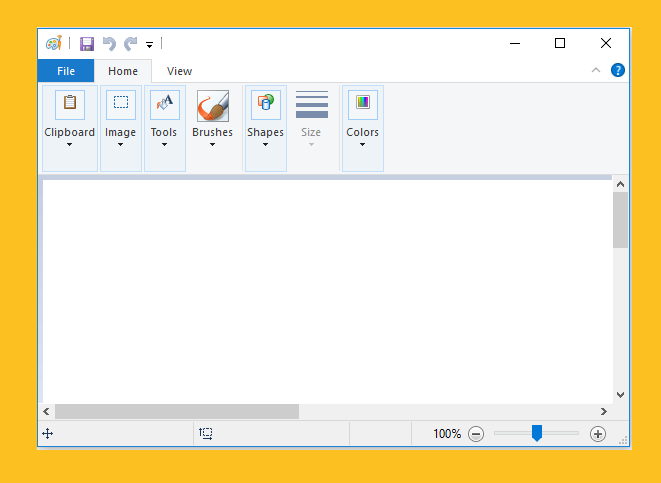Expand the Clipboard group arrow
This screenshot has width=661, height=483.
[x=70, y=145]
